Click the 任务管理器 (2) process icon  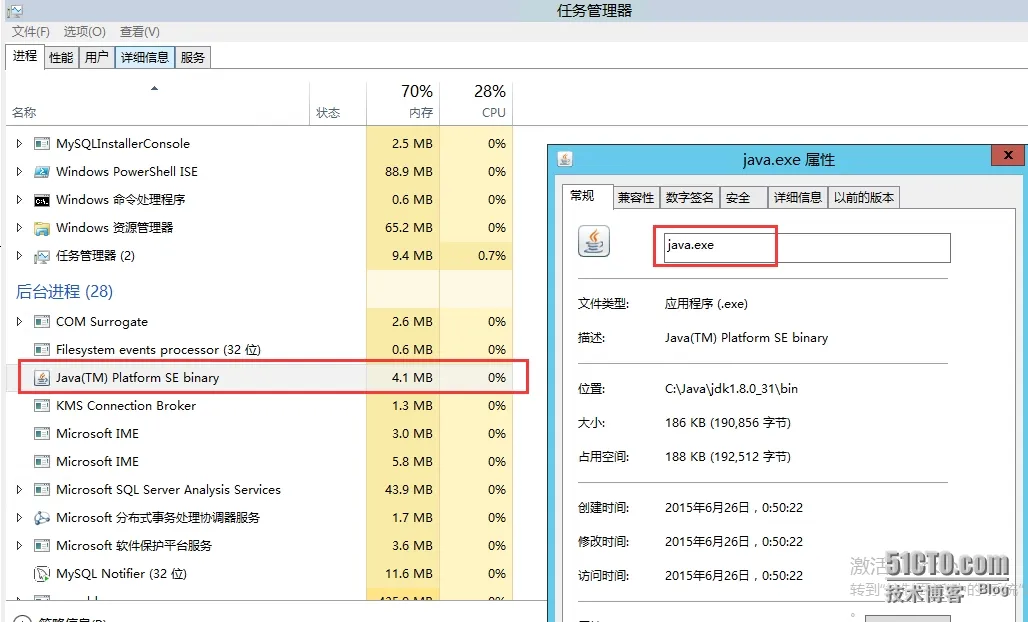pyautogui.click(x=42, y=256)
